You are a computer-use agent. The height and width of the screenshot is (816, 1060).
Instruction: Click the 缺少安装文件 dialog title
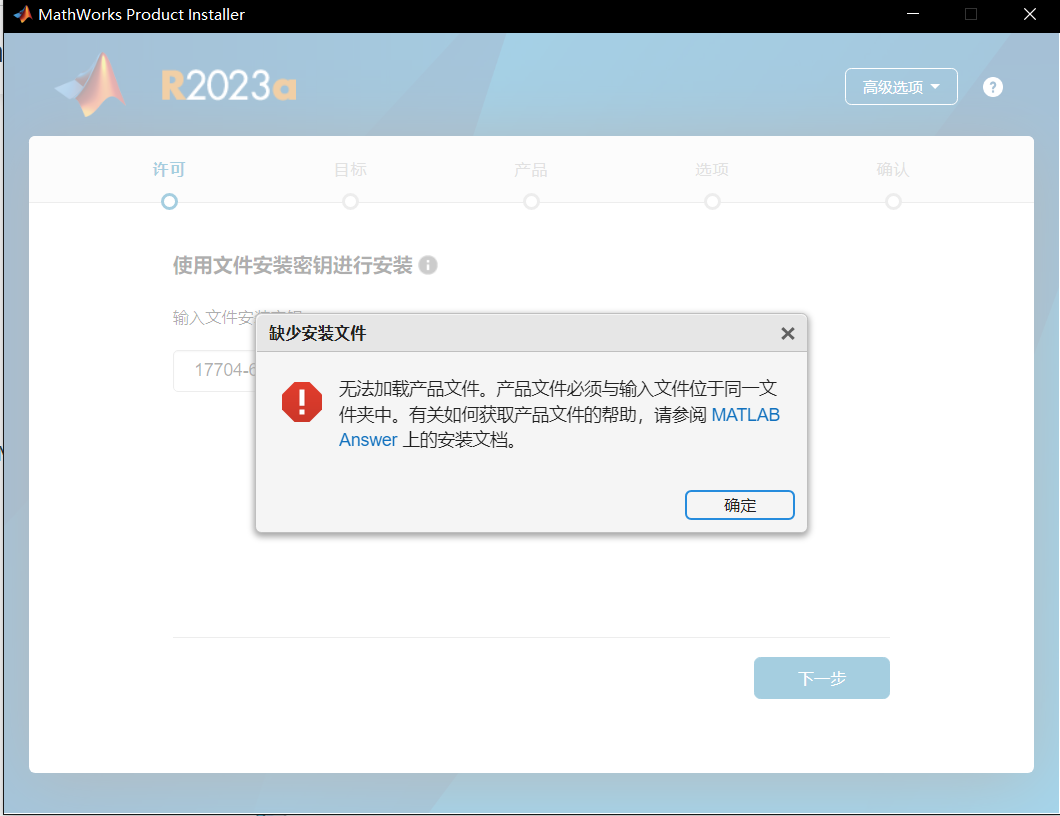317,333
